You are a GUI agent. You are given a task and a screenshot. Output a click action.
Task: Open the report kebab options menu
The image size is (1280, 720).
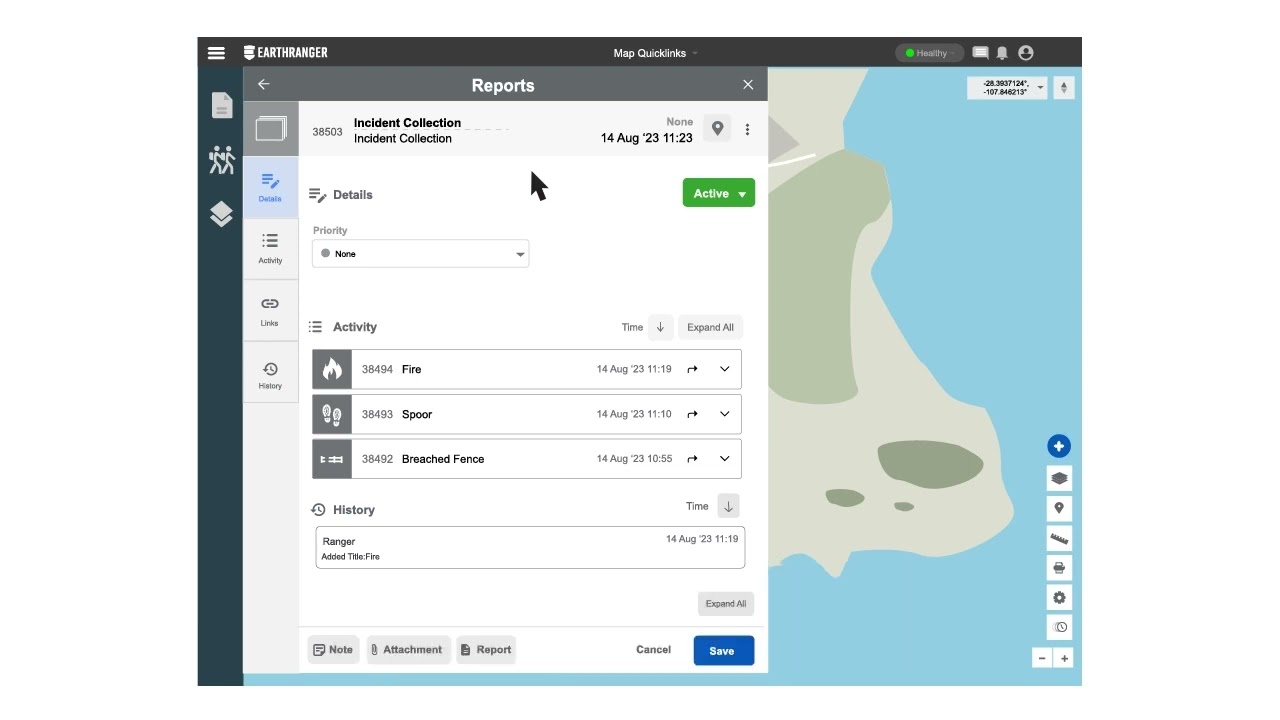(x=747, y=129)
